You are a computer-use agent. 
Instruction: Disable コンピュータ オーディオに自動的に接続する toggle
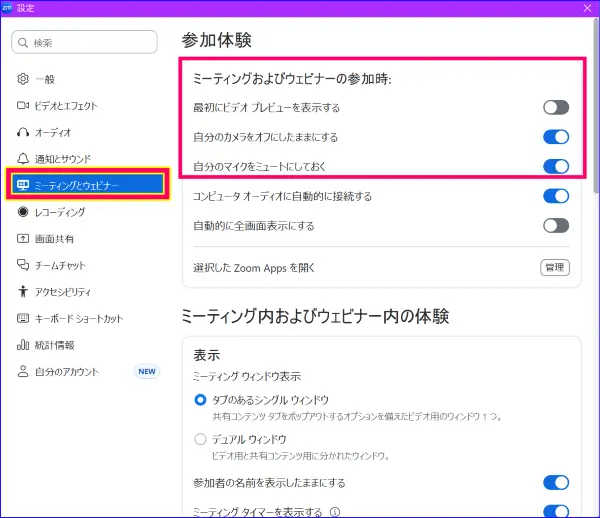tap(556, 196)
